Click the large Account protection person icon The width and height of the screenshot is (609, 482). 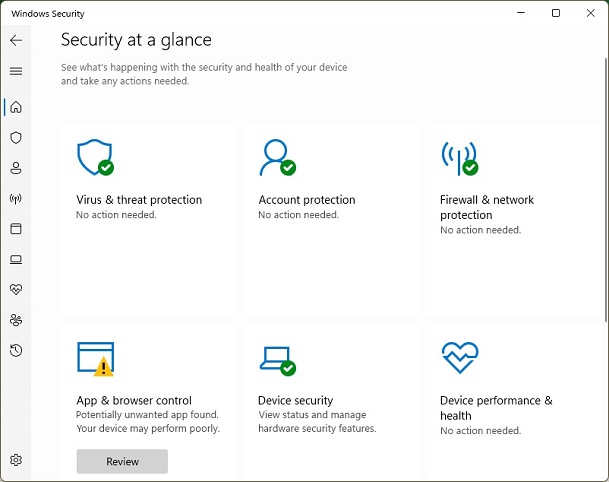278,157
